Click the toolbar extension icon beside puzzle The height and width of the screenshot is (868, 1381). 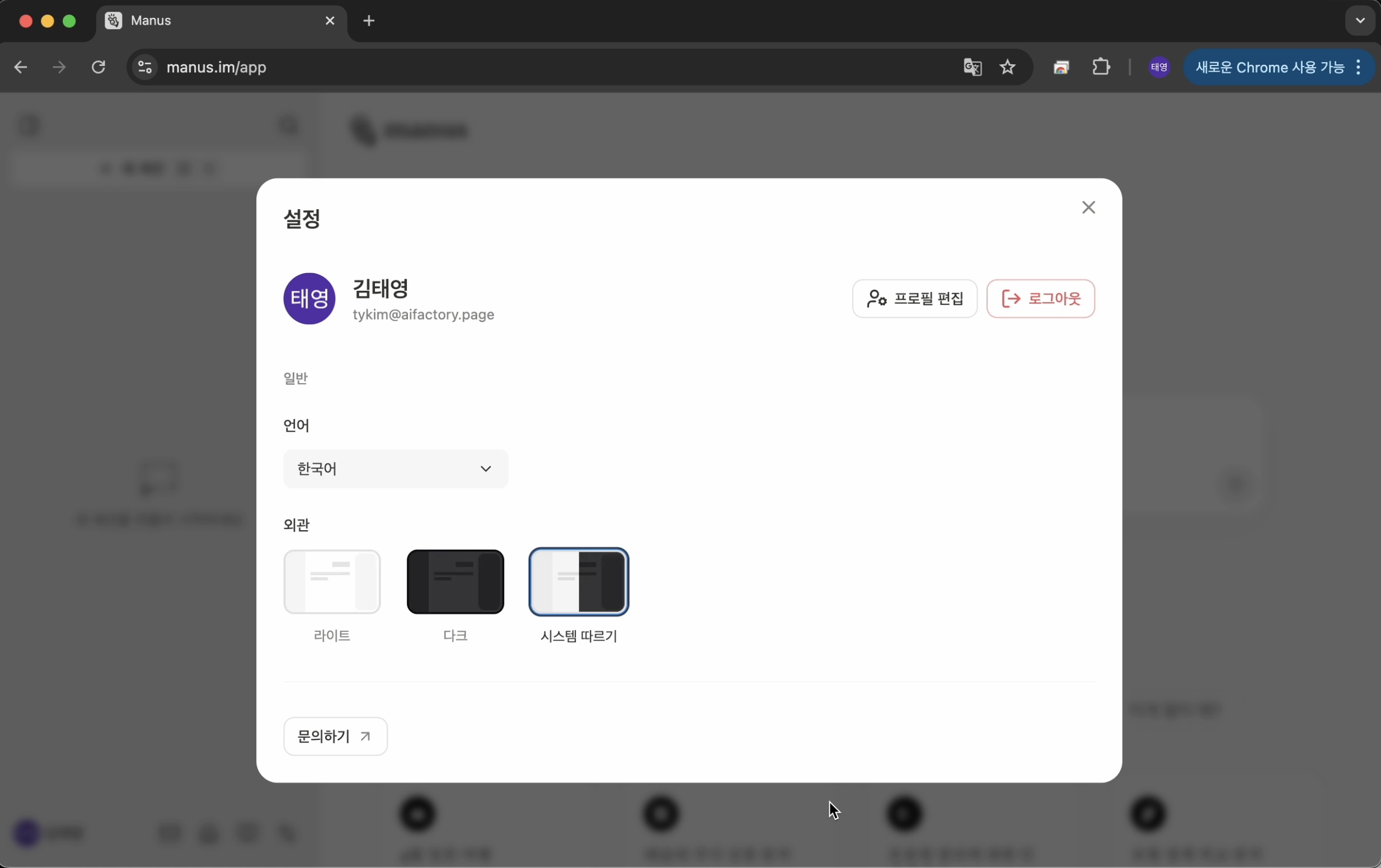tap(1061, 68)
